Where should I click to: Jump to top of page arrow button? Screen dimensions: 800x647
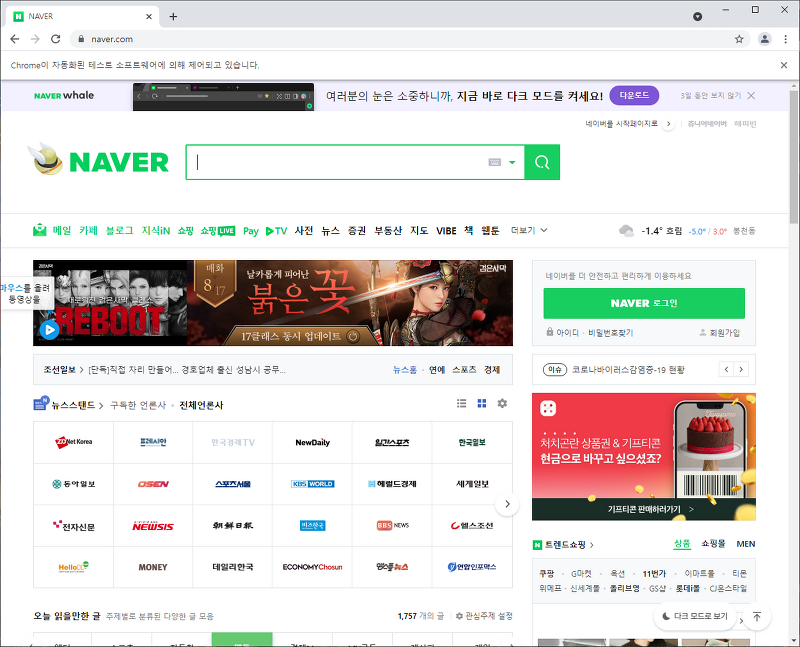click(x=757, y=616)
